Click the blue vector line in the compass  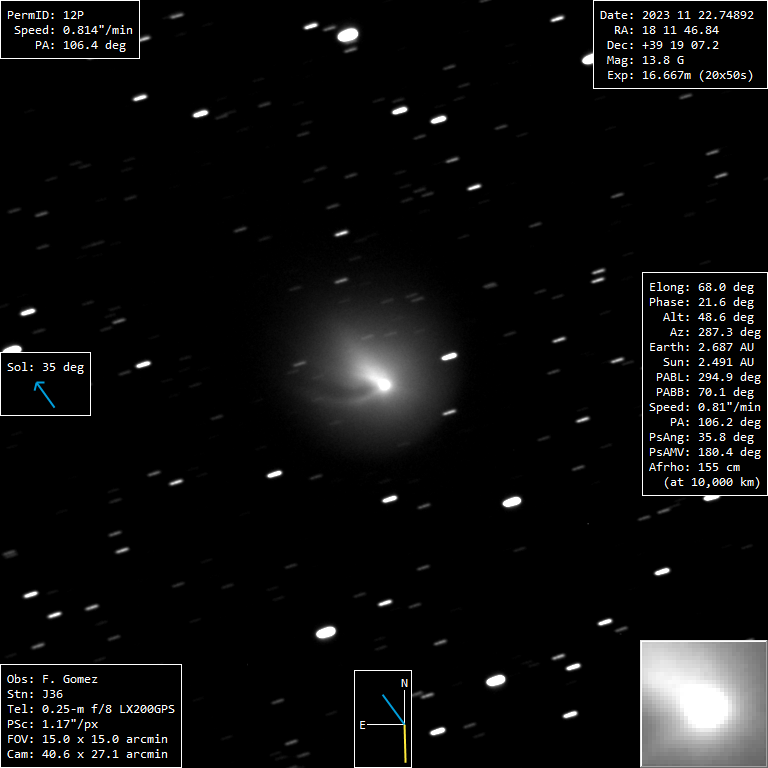[x=393, y=709]
